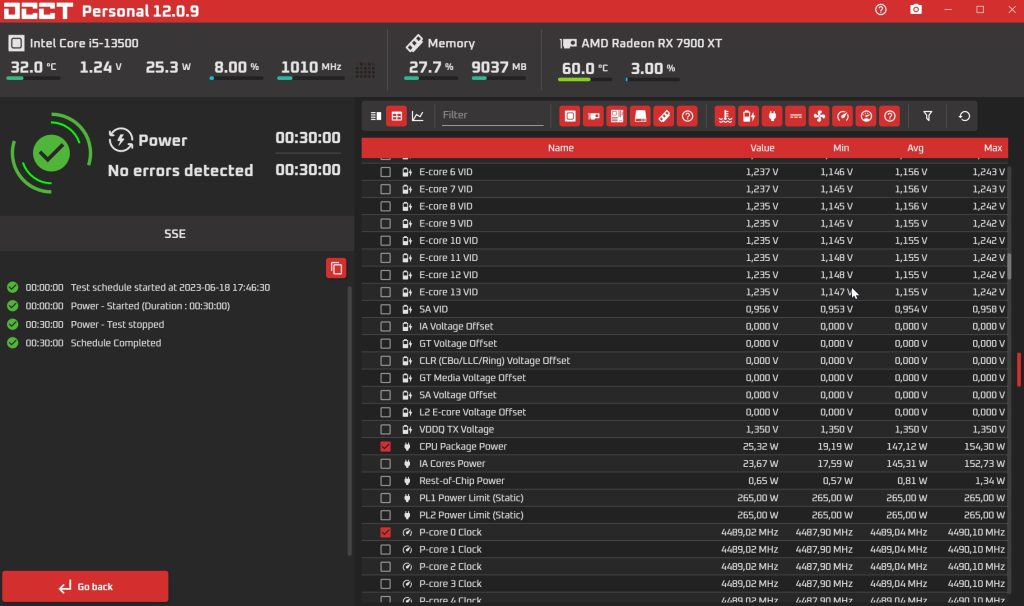Image resolution: width=1024 pixels, height=606 pixels.
Task: Click the GPU temperature 60.0 °C reading
Action: coord(584,68)
